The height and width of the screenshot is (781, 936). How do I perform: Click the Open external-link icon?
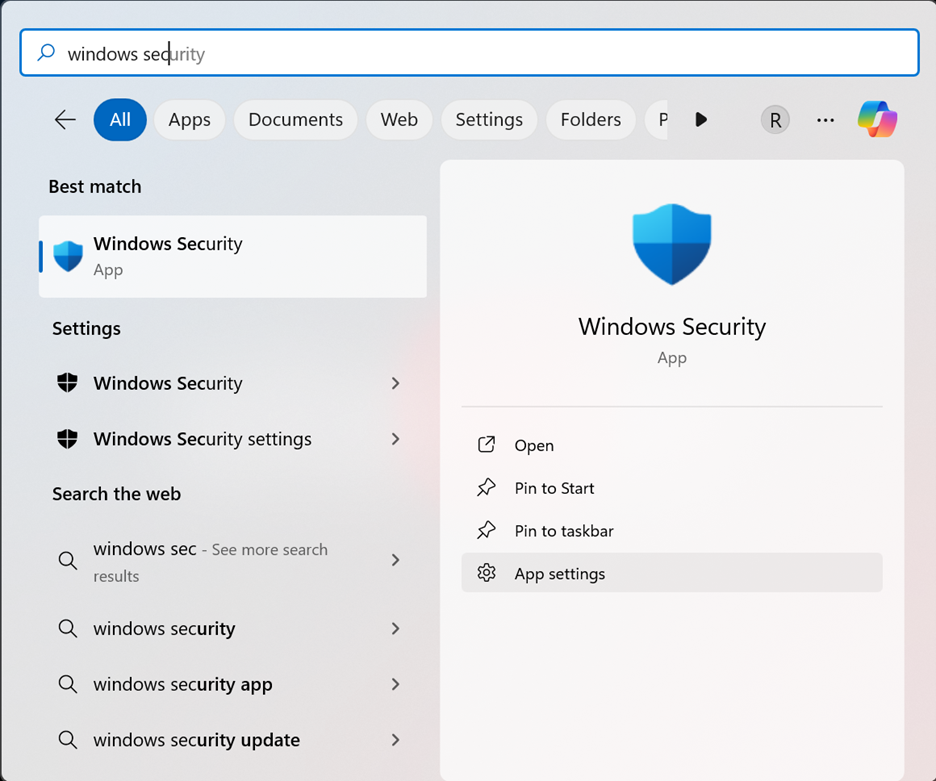coord(487,445)
